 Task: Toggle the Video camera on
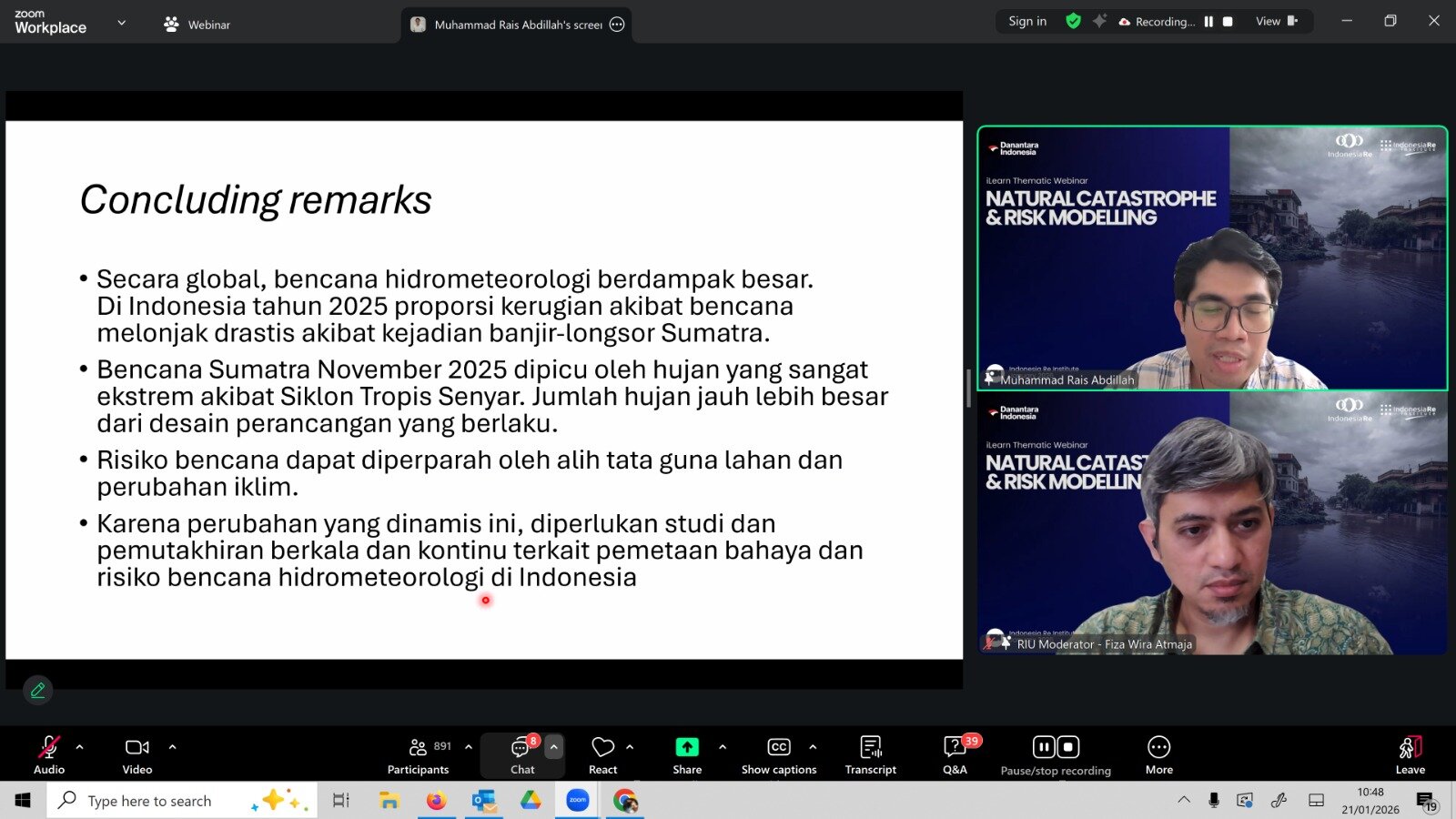[137, 755]
